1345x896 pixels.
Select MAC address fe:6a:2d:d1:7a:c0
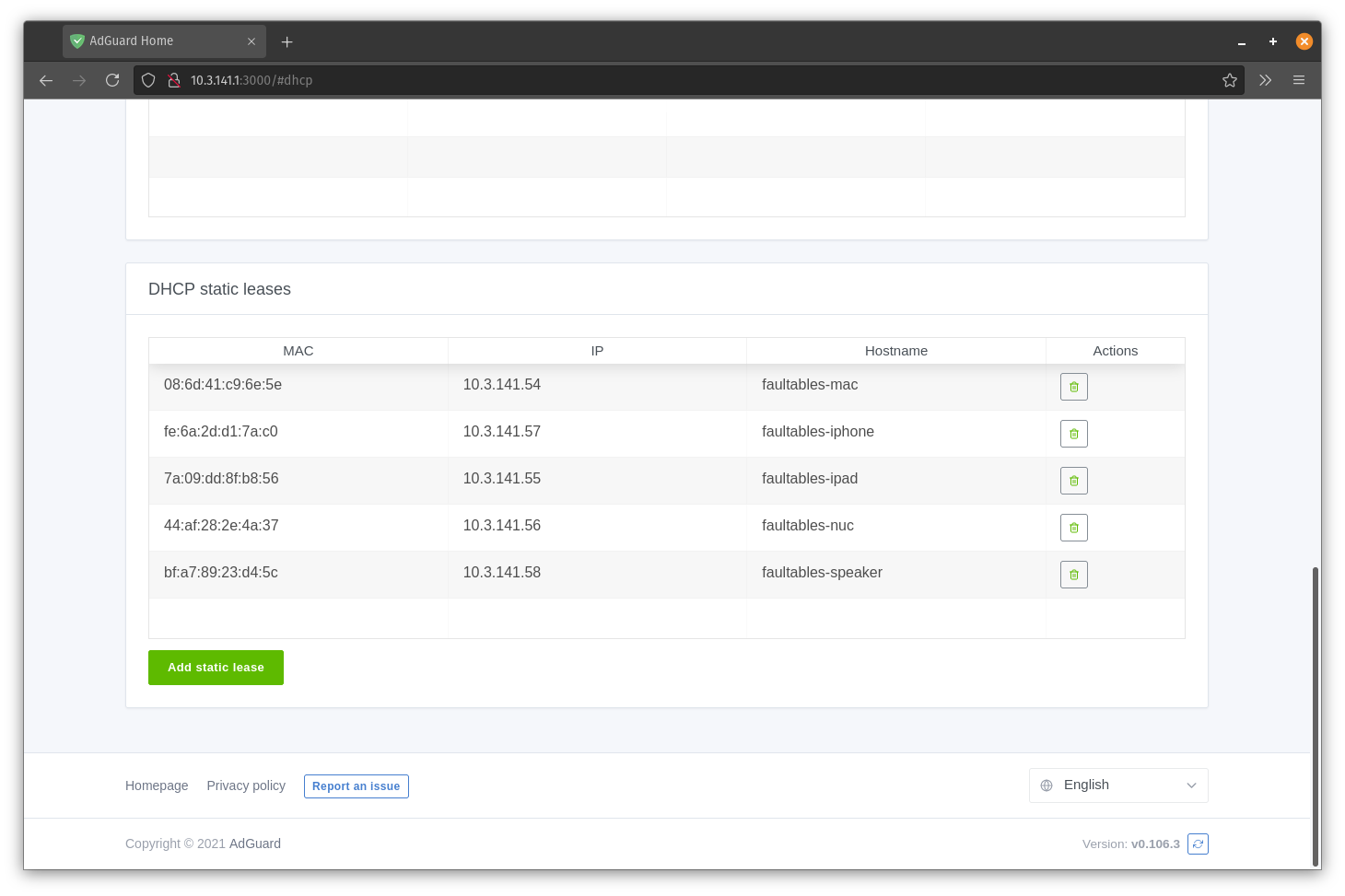click(x=221, y=432)
